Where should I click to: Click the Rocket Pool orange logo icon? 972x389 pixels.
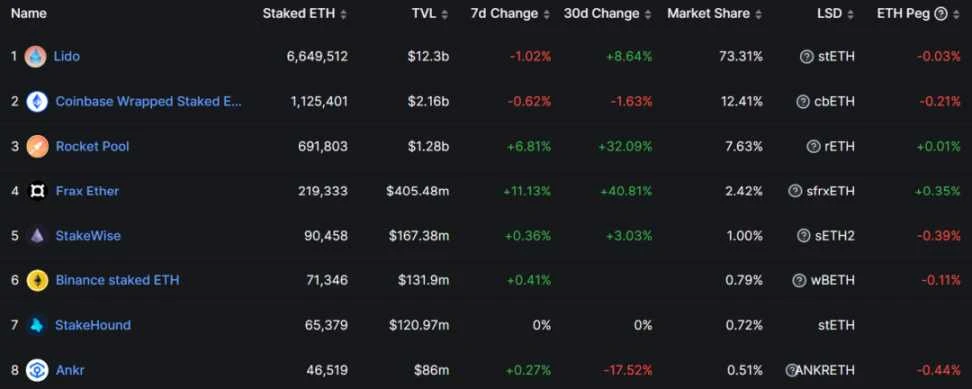click(37, 146)
